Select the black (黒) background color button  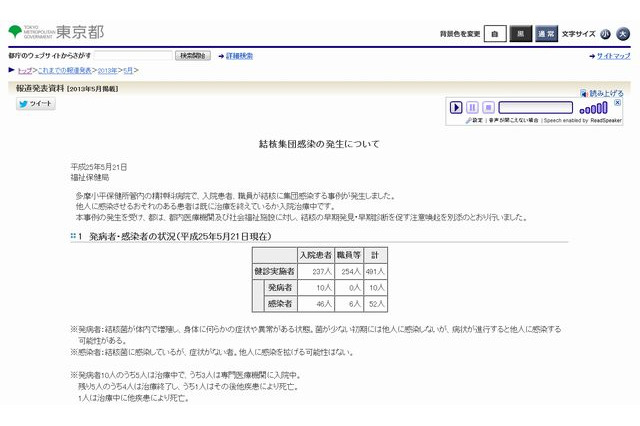coord(521,33)
